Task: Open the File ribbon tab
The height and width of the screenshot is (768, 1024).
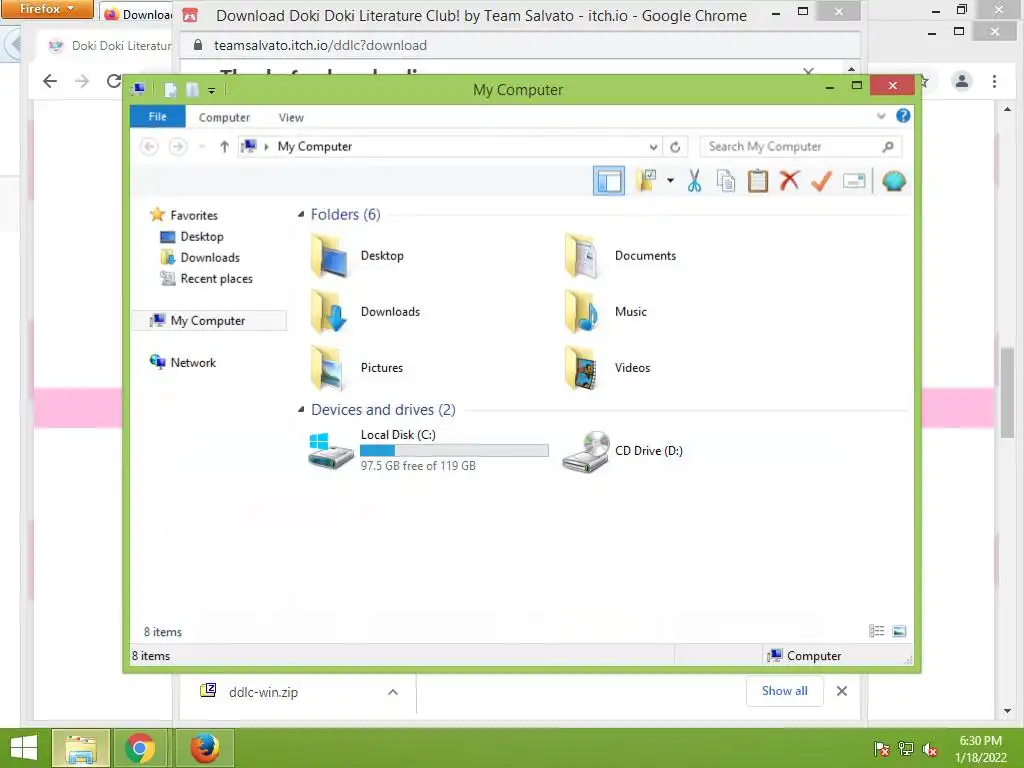Action: 157,117
